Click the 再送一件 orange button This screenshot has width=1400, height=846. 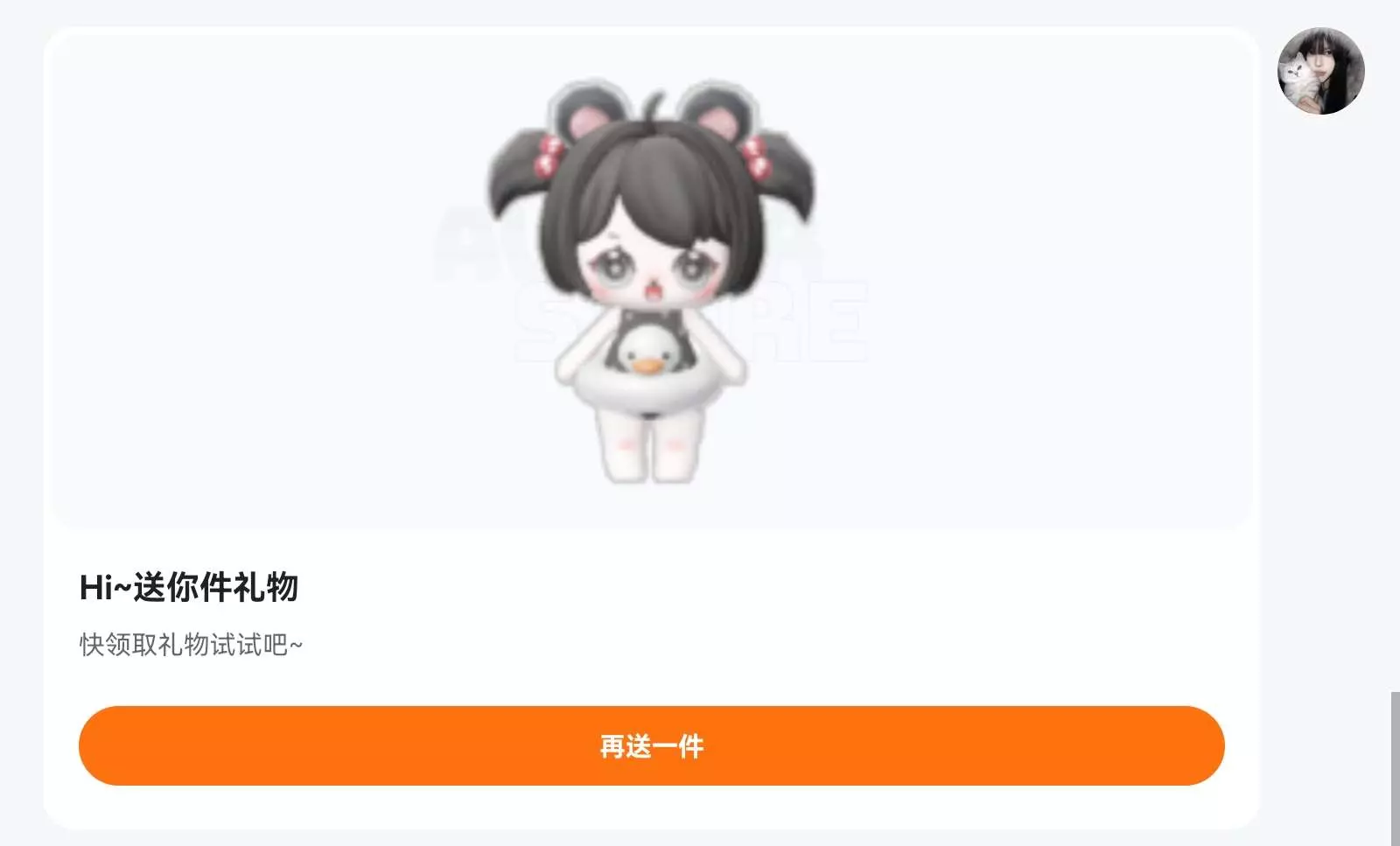coord(652,745)
